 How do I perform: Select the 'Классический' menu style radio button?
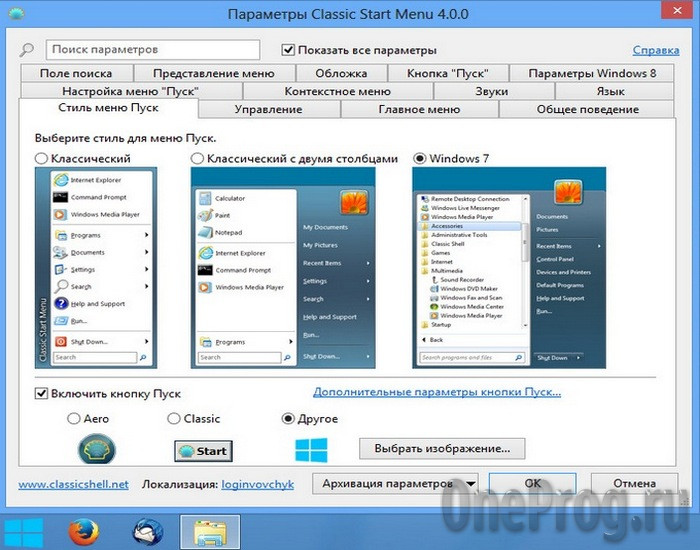point(41,158)
